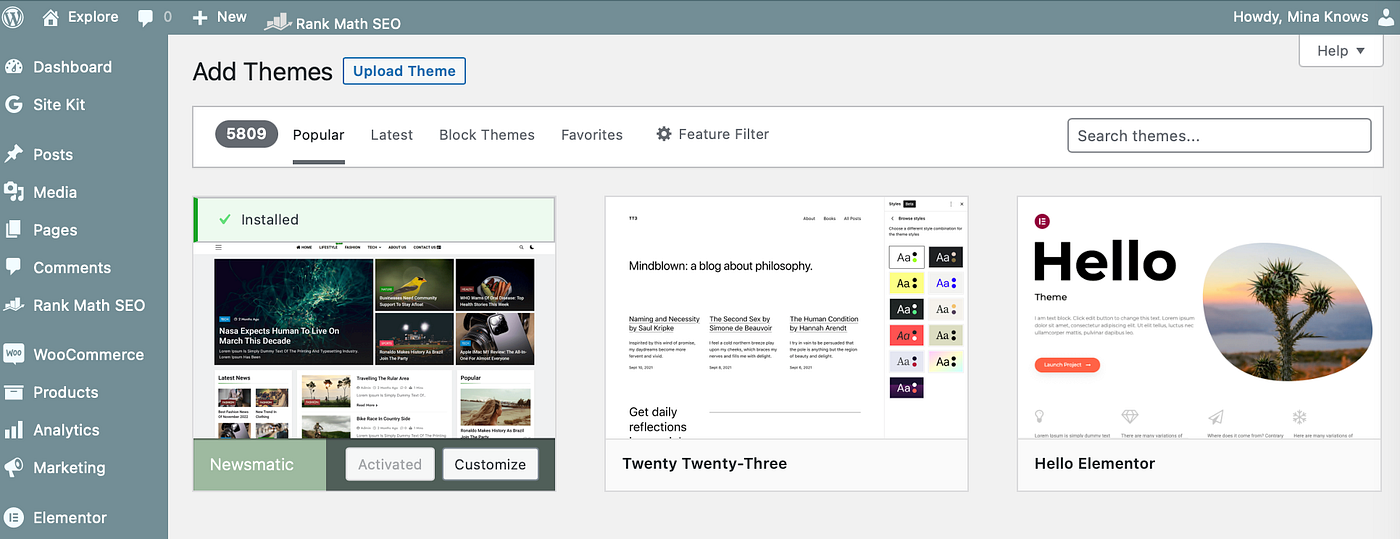Switch to the Block Themes tab

tap(487, 135)
